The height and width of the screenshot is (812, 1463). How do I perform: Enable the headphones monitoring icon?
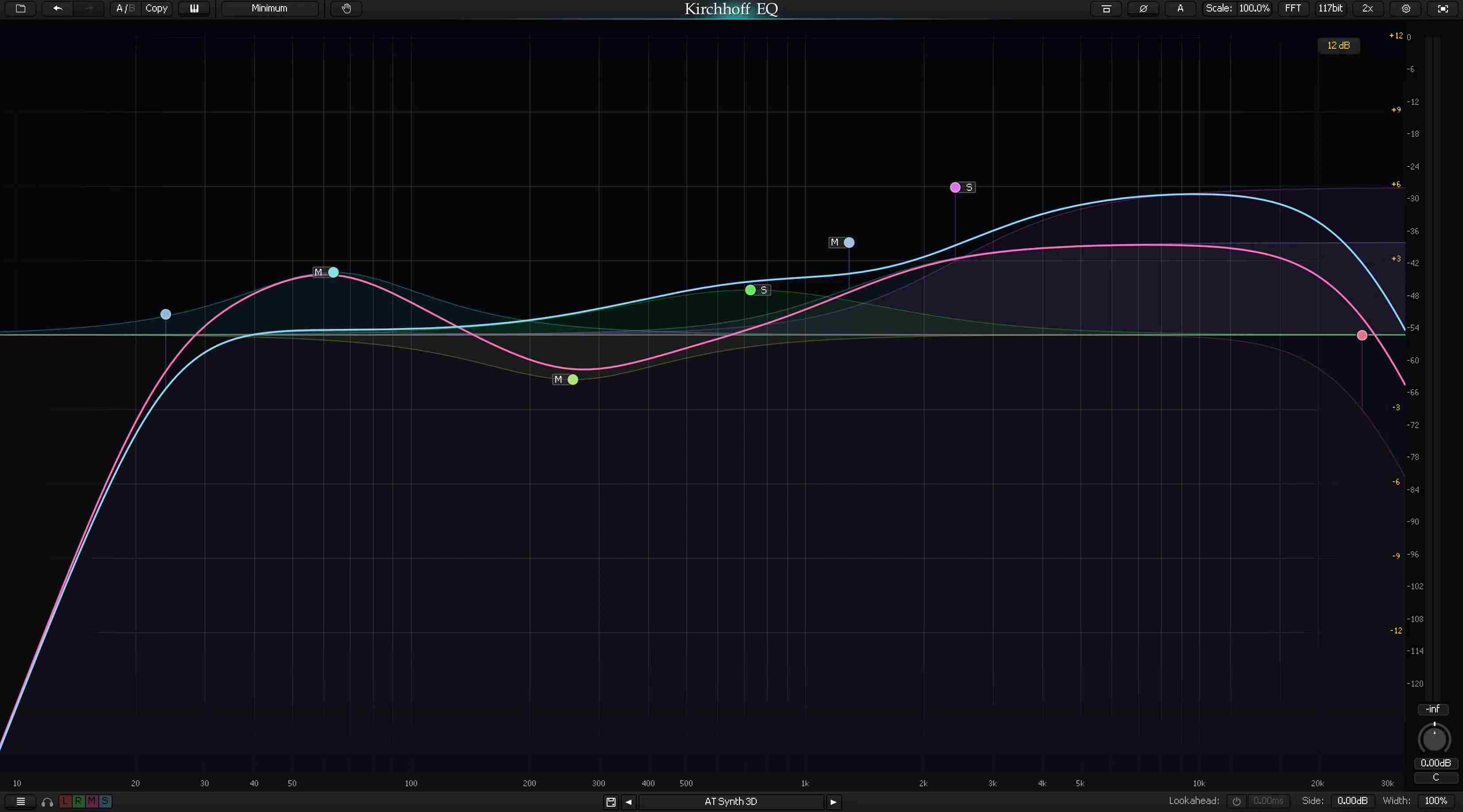(x=46, y=802)
